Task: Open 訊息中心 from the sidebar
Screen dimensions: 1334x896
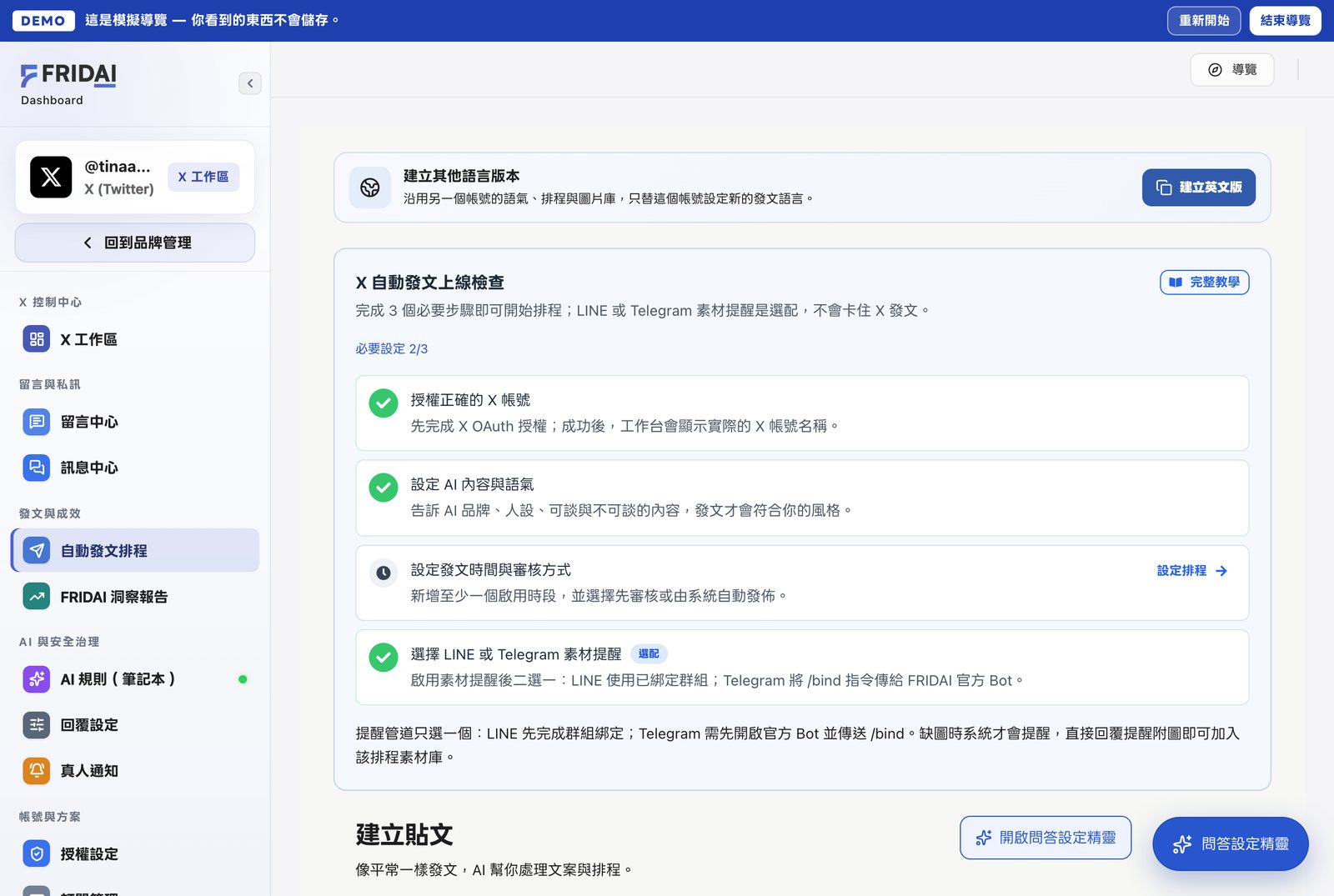Action: [135, 468]
